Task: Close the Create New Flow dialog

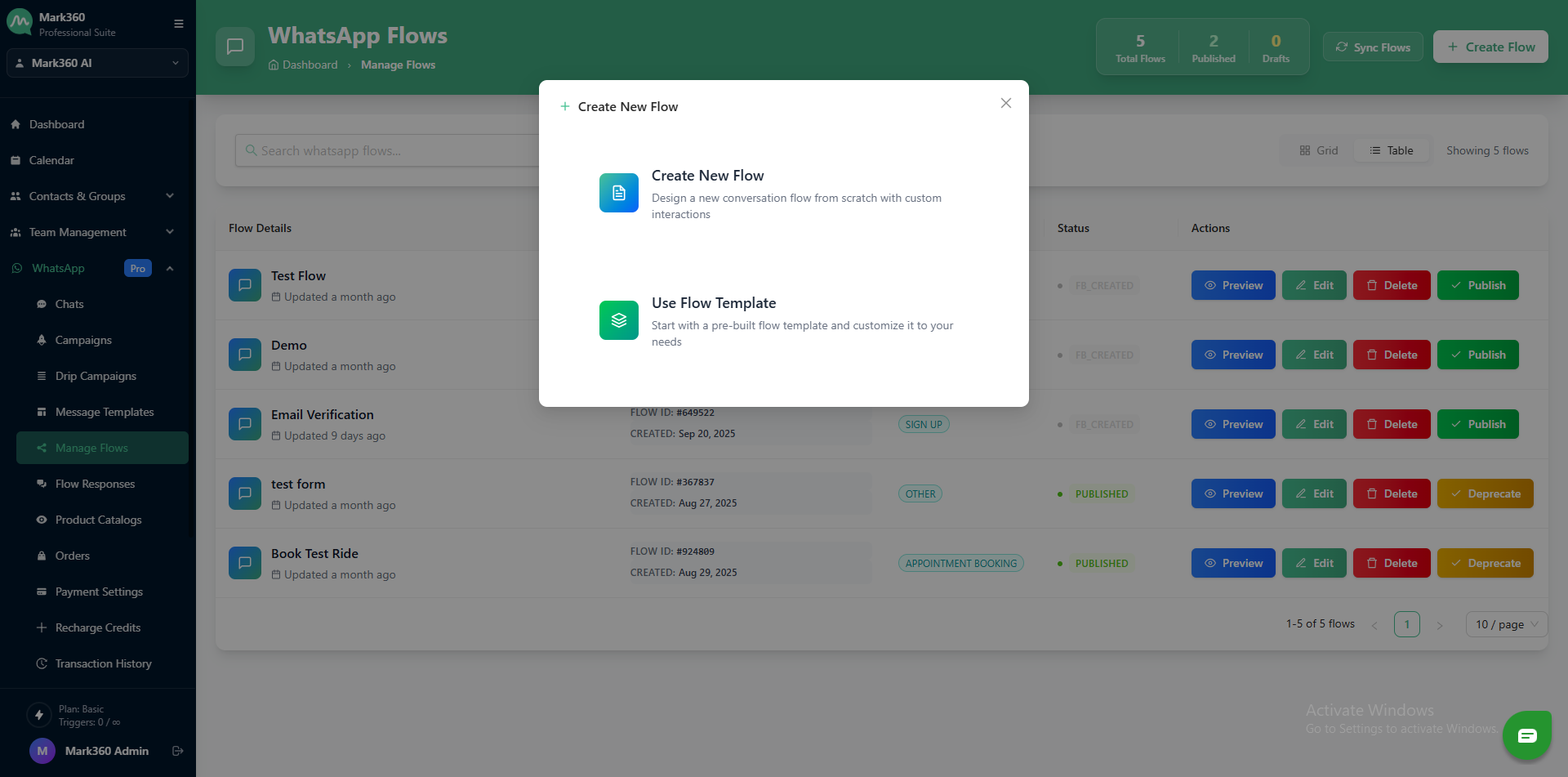Action: click(1005, 103)
